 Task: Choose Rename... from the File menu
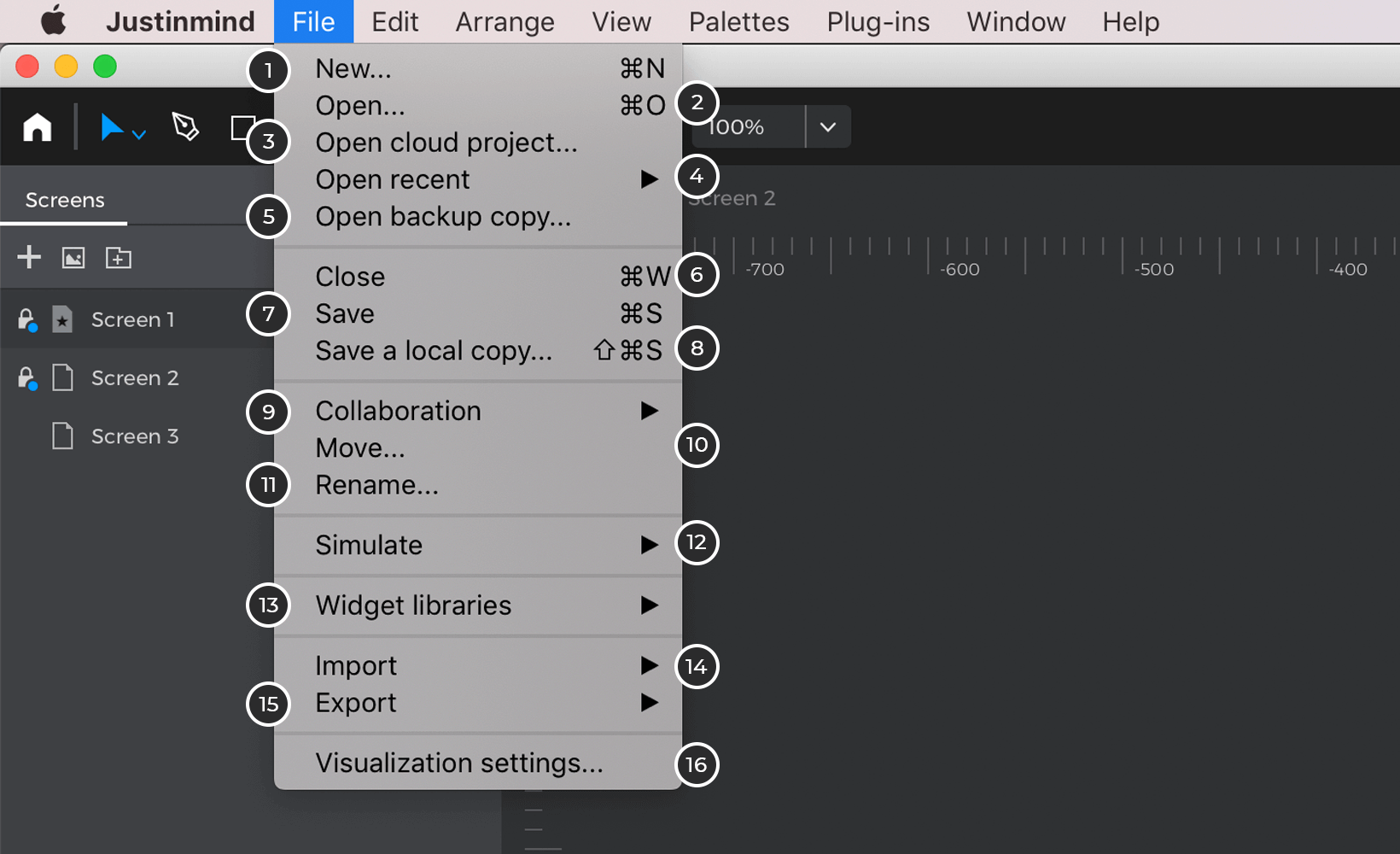pos(478,485)
